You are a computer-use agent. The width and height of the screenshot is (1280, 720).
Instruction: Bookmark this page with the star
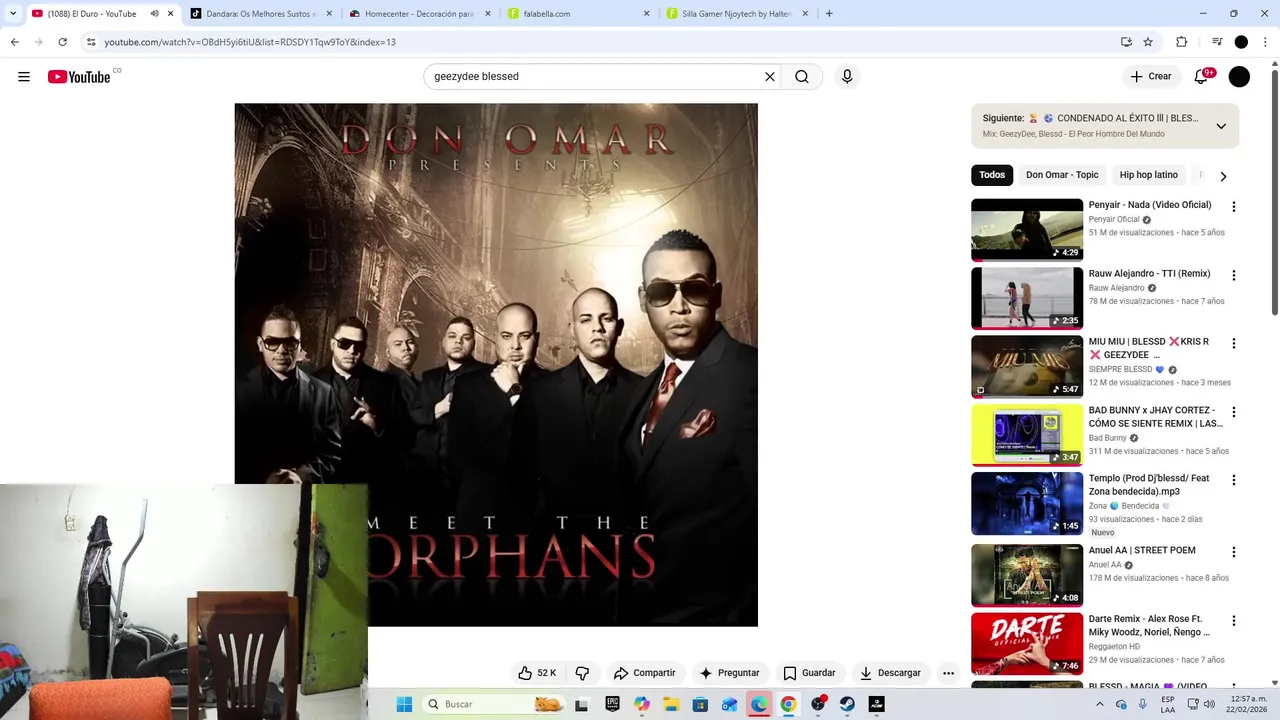point(1148,42)
